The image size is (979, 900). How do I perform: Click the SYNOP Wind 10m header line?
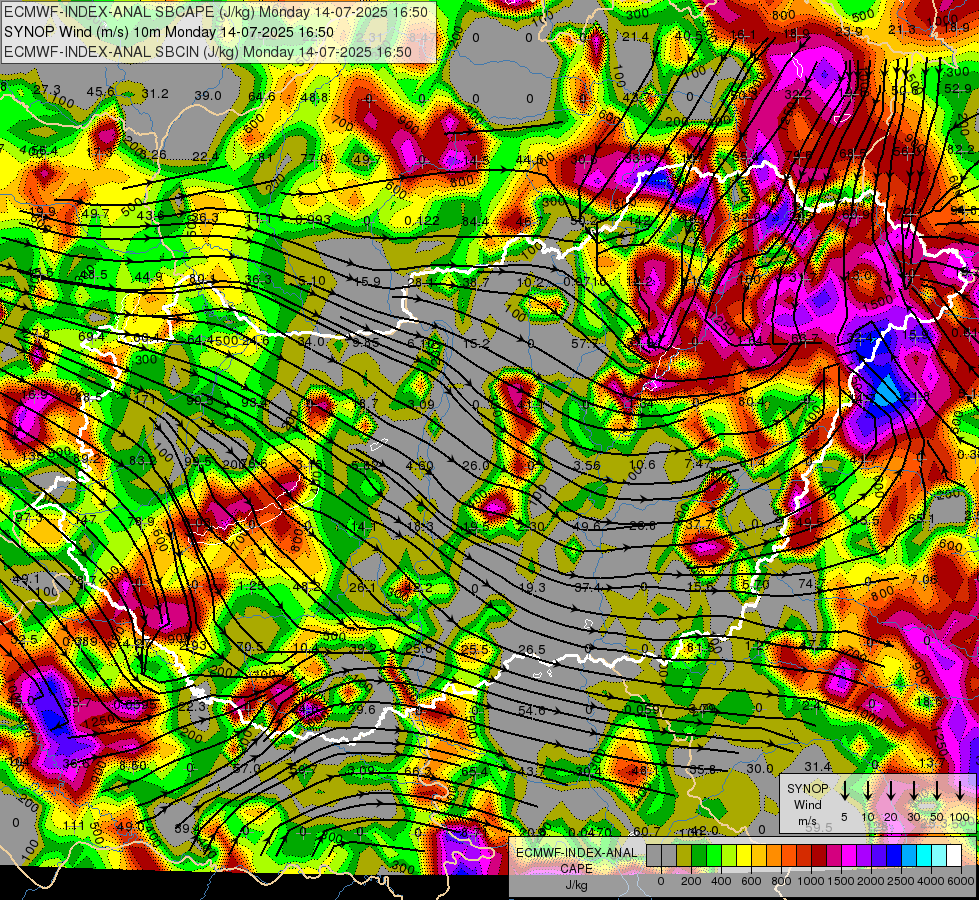[169, 32]
